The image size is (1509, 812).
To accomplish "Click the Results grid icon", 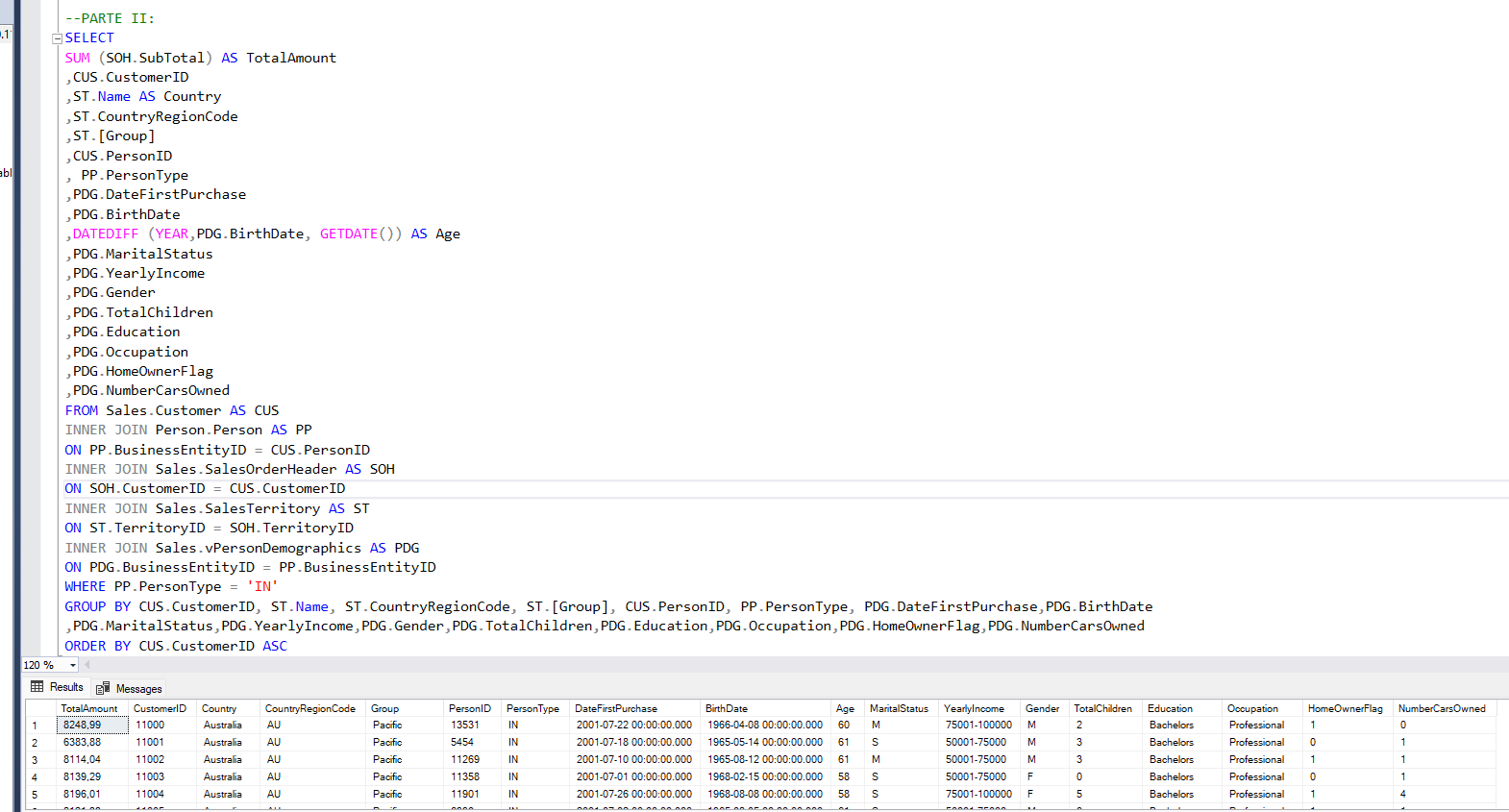I will 37,687.
